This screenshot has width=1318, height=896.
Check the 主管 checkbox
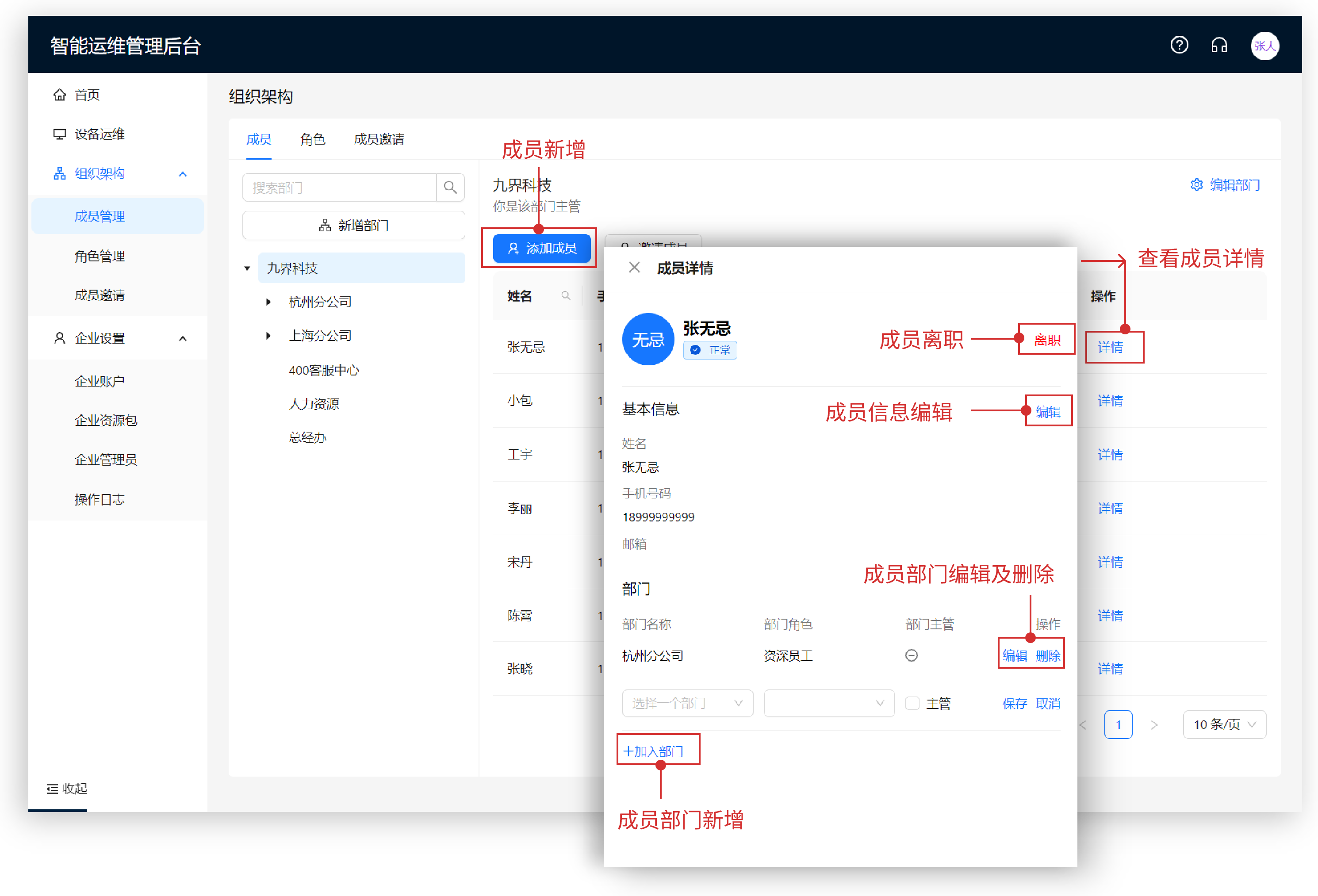click(912, 703)
